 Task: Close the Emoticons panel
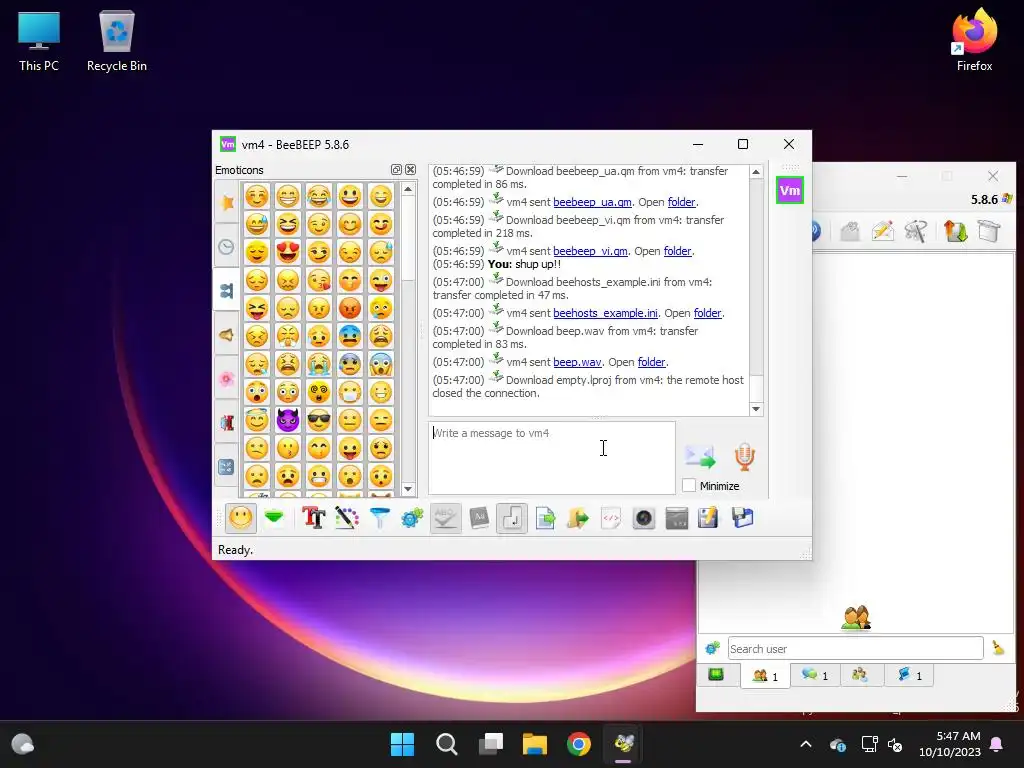[x=410, y=170]
